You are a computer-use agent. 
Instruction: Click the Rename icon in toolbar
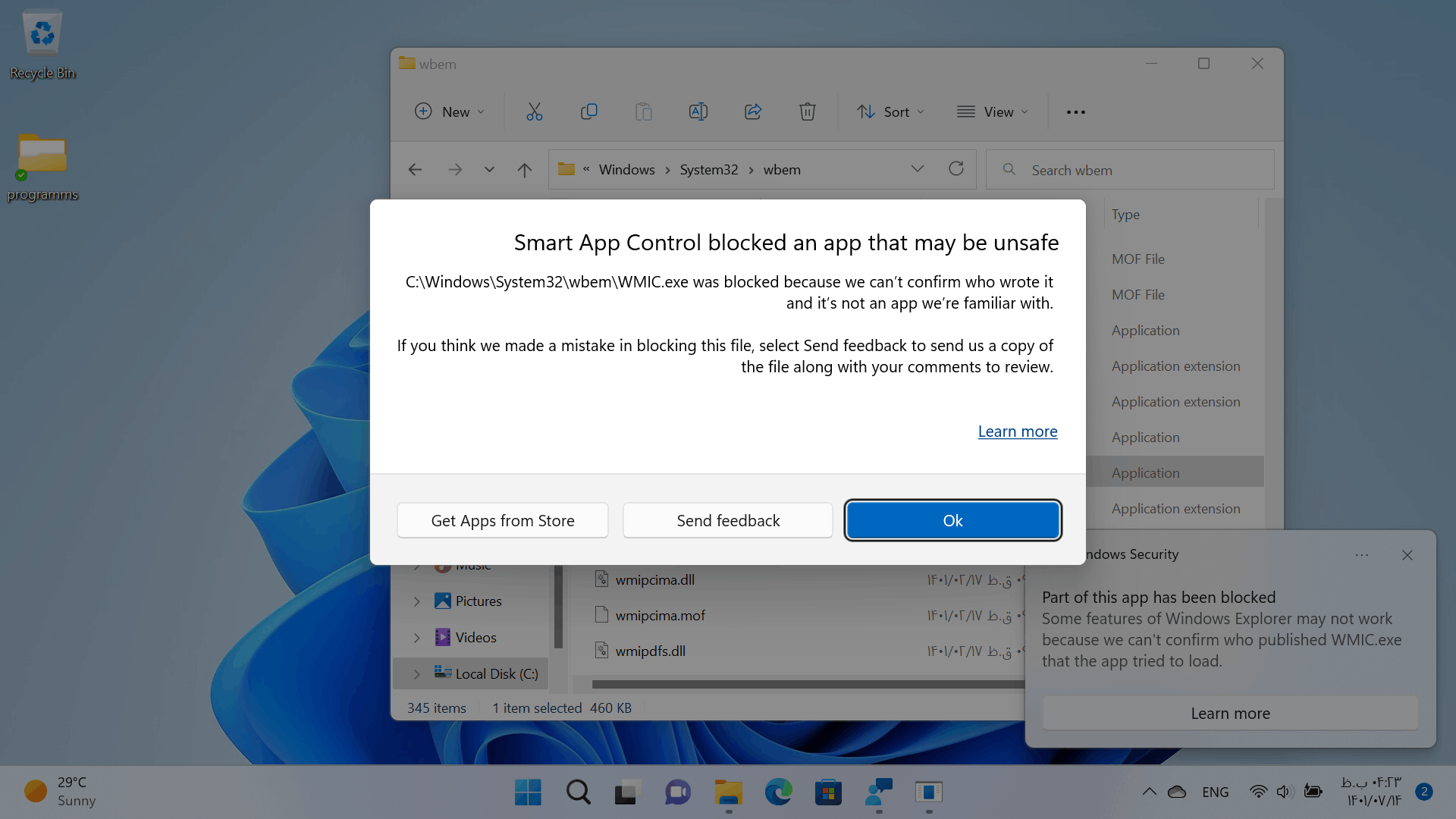coord(698,112)
